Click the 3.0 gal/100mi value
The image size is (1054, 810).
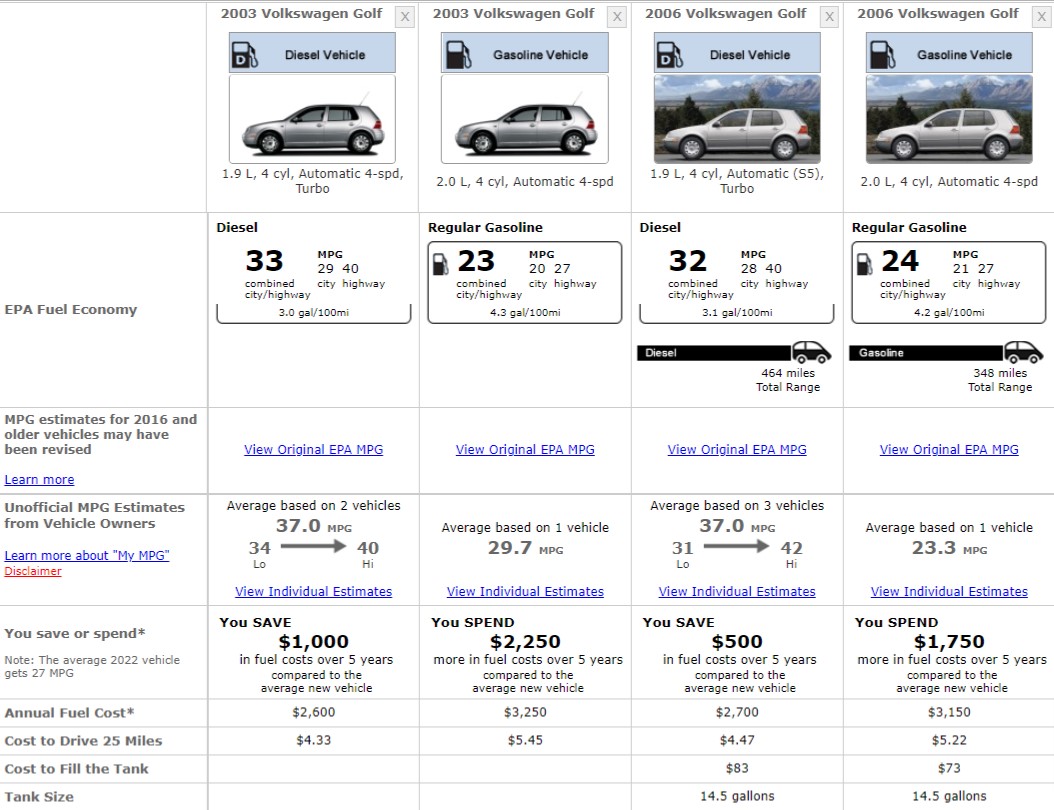click(x=313, y=313)
